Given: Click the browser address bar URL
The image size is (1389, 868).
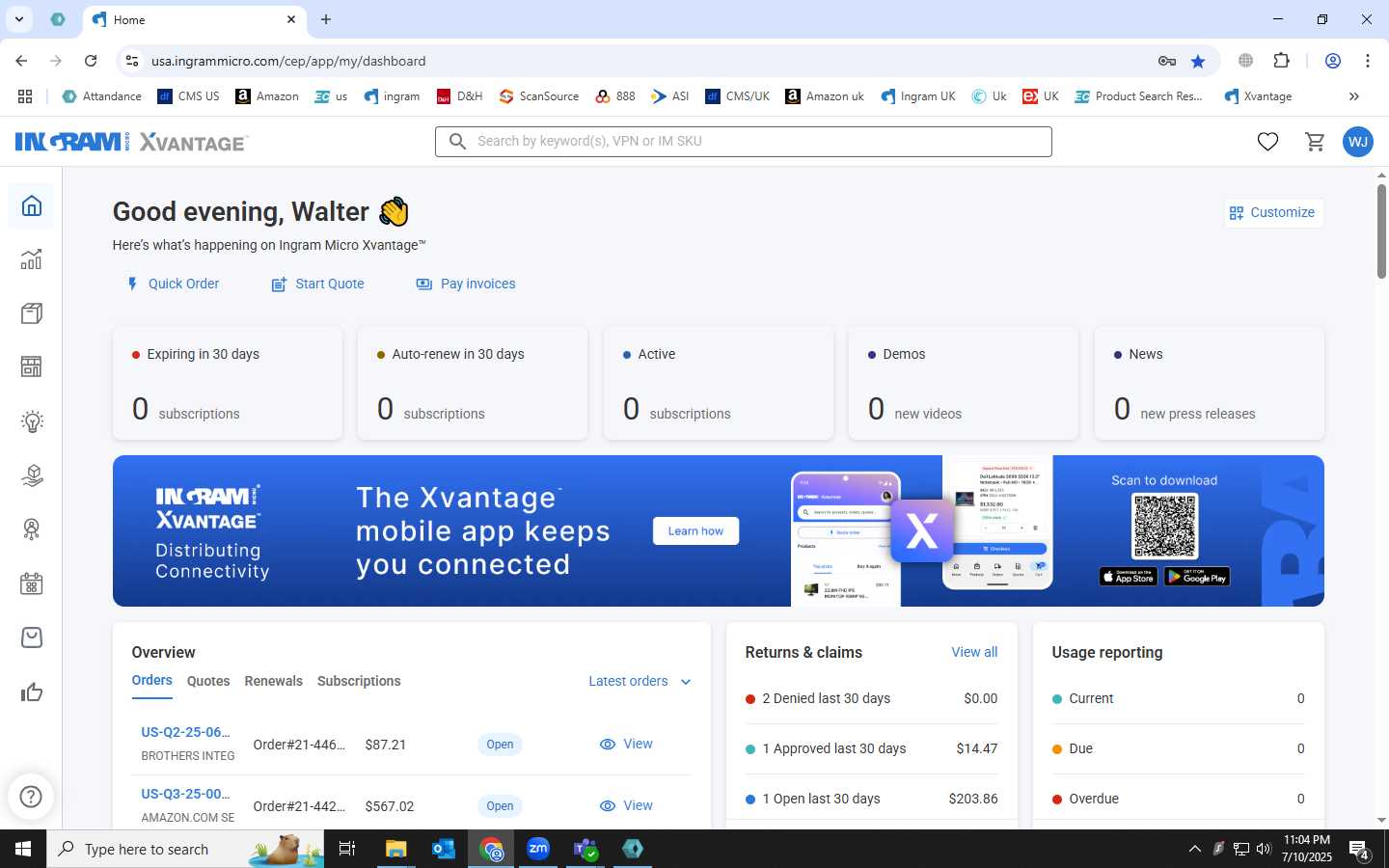Looking at the screenshot, I should click(x=288, y=61).
